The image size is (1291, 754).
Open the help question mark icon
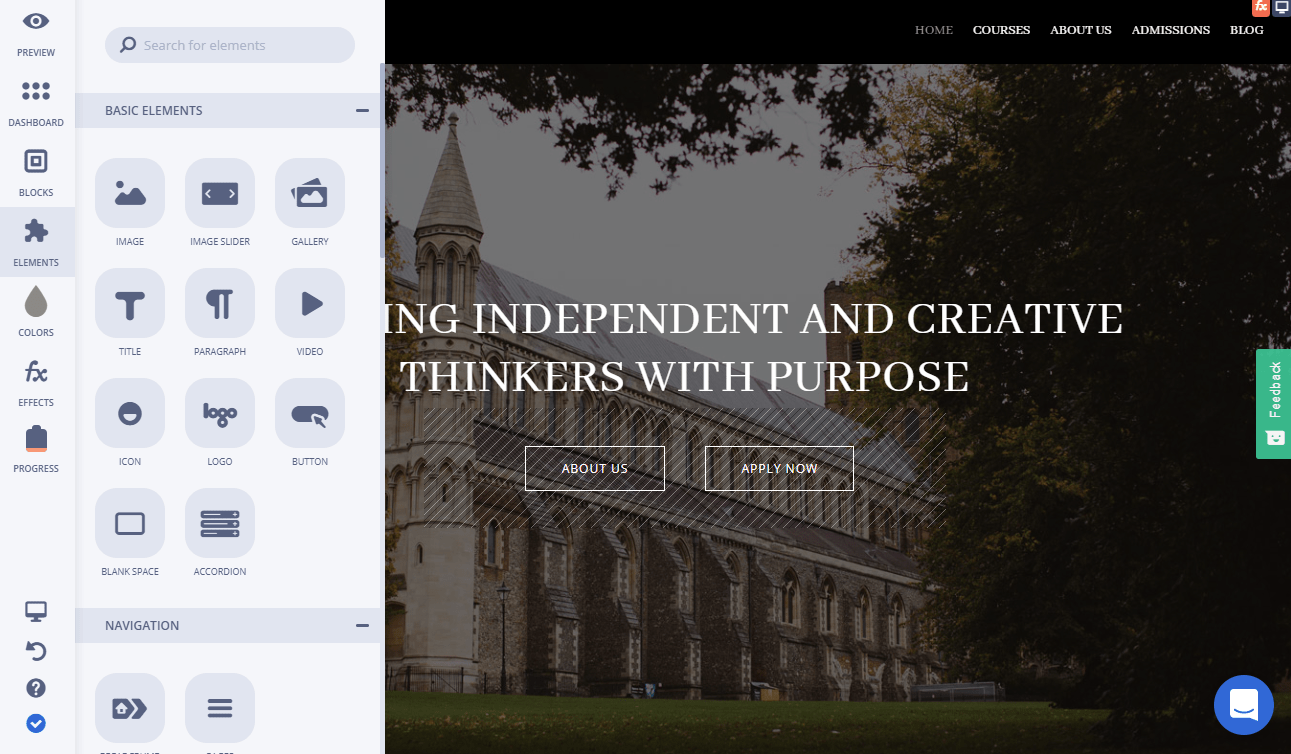36,688
